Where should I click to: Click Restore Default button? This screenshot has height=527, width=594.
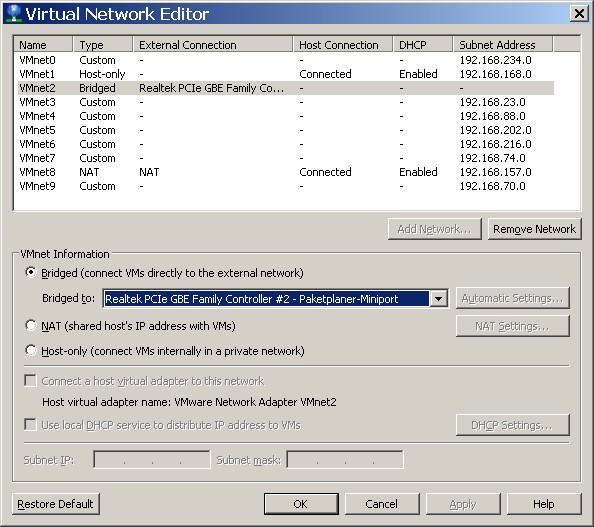[x=56, y=504]
